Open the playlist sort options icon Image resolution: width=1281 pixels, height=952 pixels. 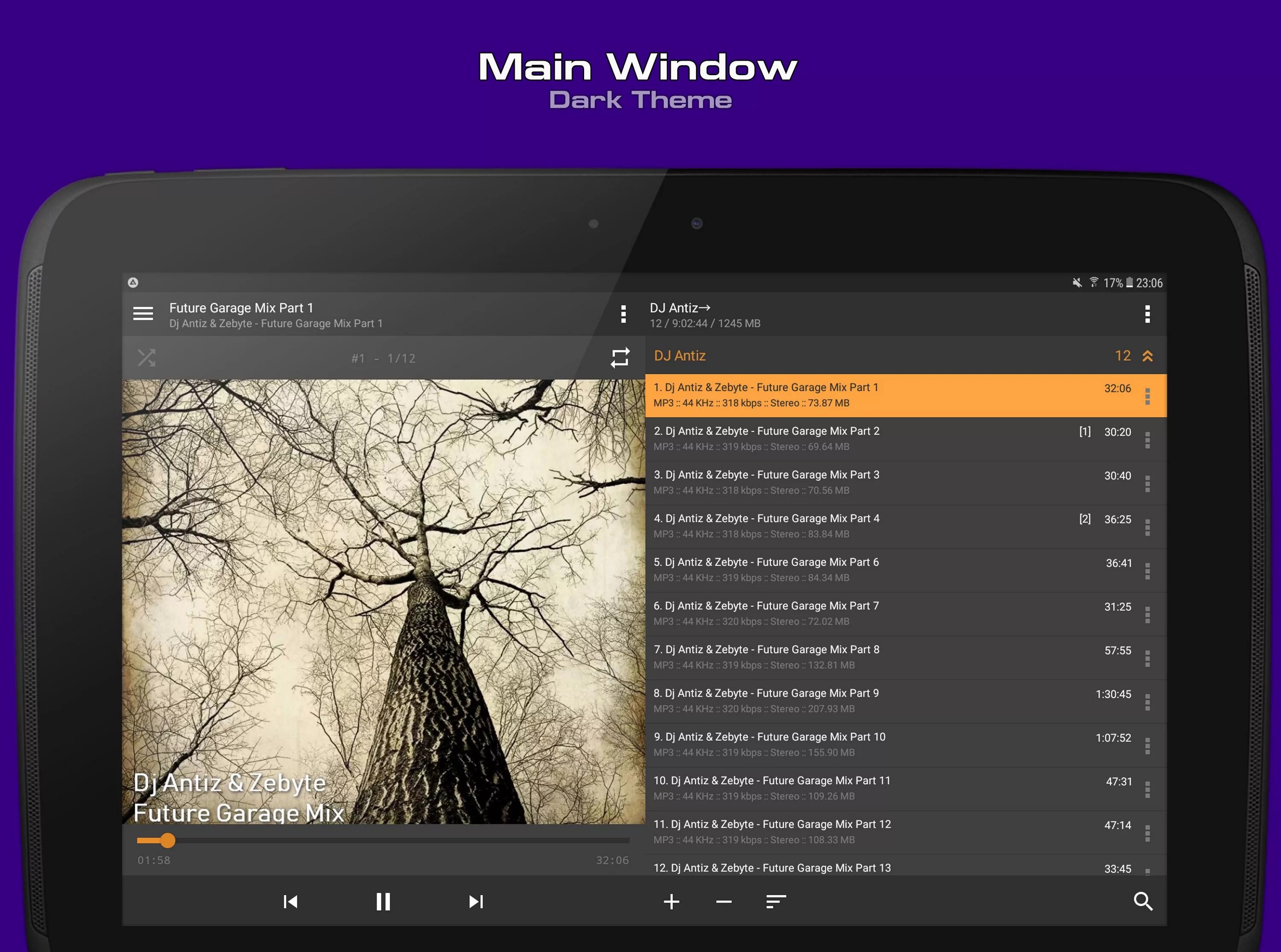tap(776, 901)
